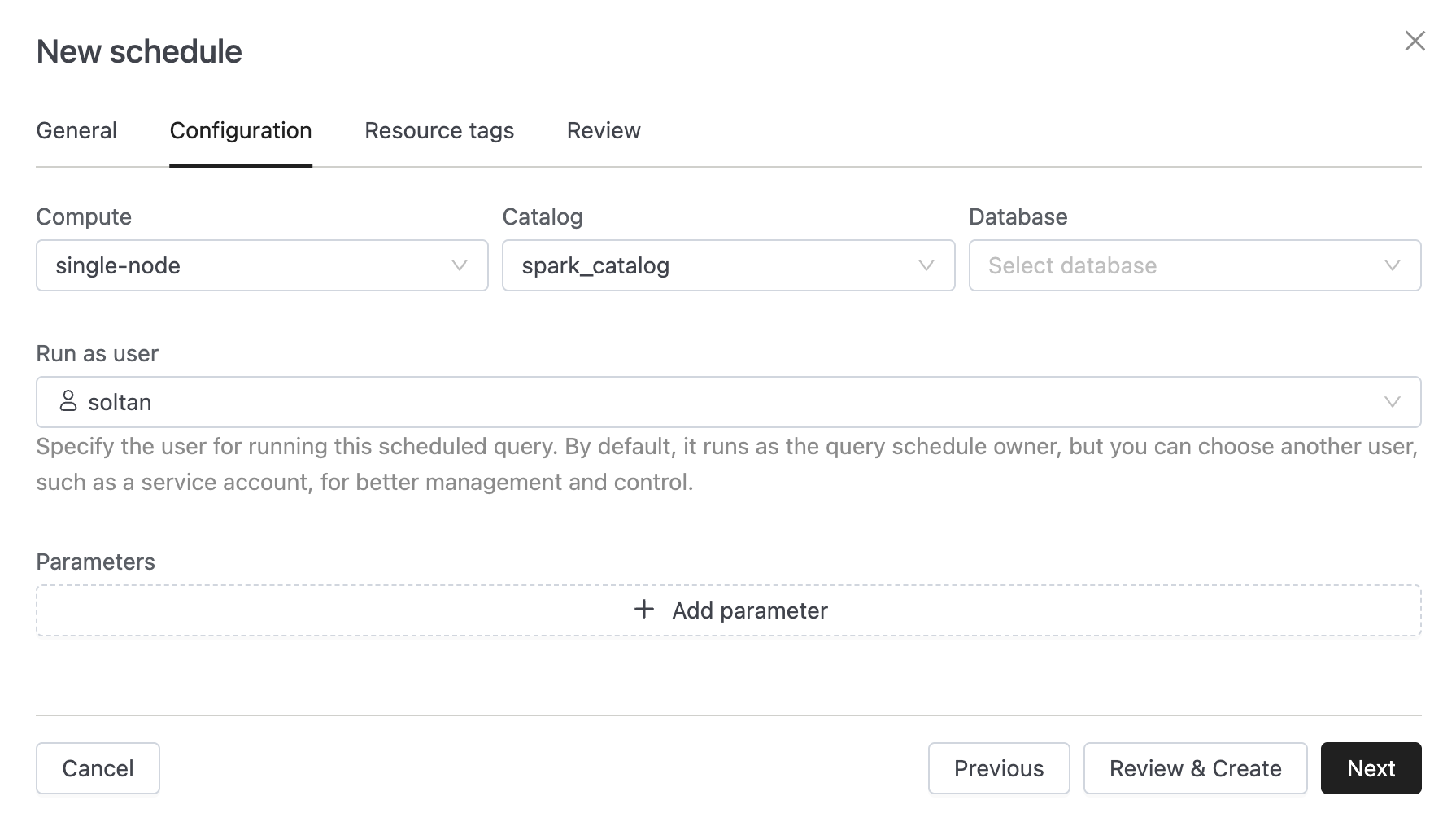This screenshot has width=1456, height=822.
Task: Click the chevron in Run as user field
Action: pos(1392,402)
